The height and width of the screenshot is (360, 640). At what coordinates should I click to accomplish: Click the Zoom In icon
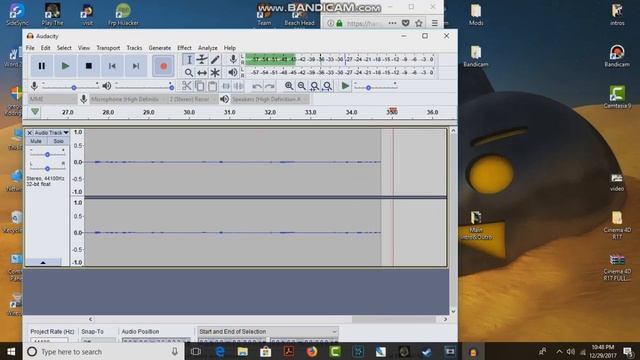pos(289,86)
